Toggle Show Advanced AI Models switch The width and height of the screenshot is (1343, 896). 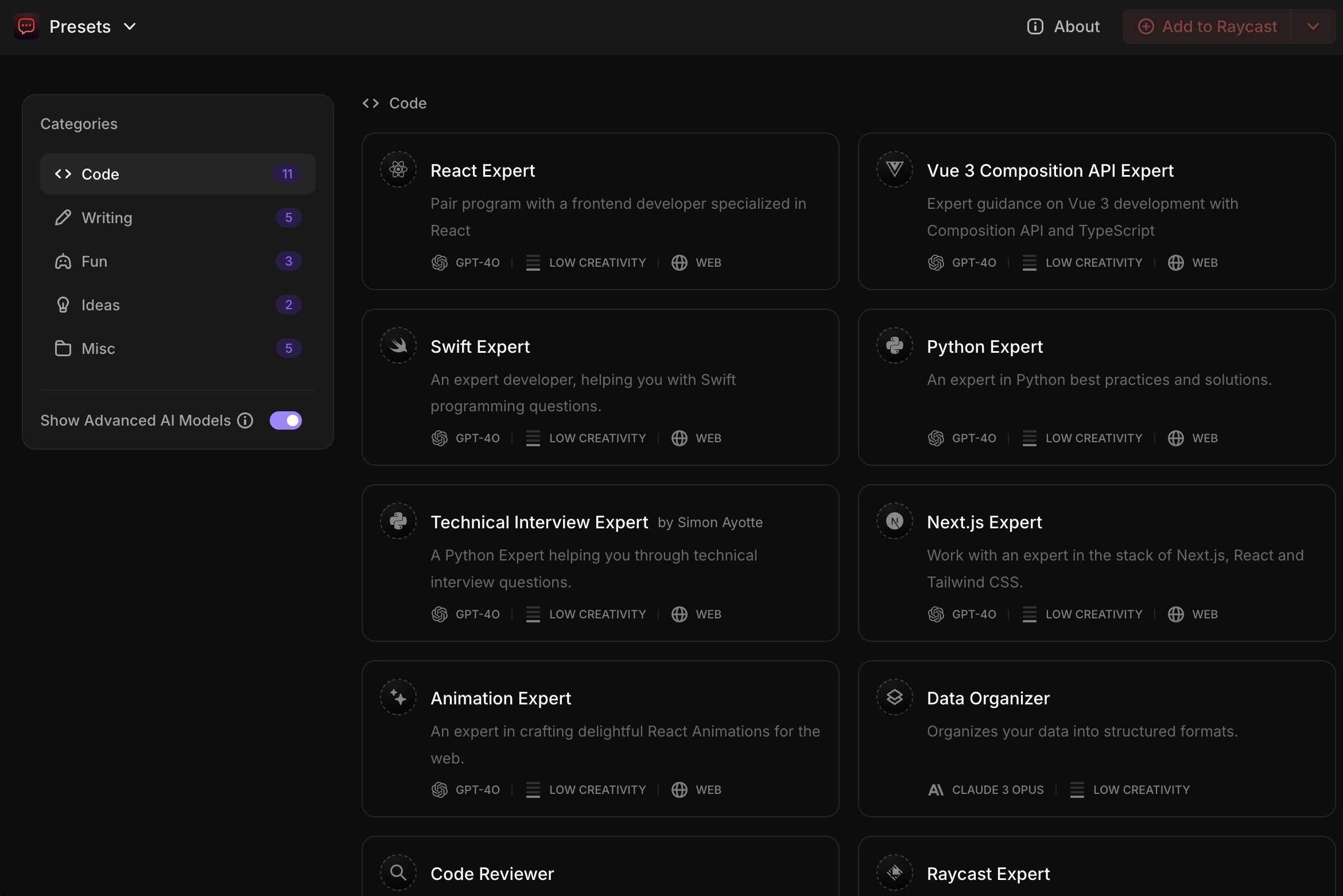(x=286, y=420)
